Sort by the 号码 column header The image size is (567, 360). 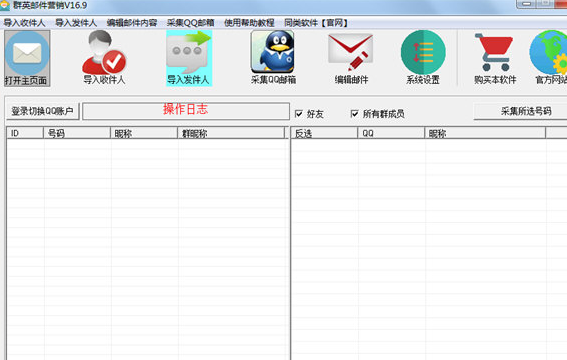point(77,133)
